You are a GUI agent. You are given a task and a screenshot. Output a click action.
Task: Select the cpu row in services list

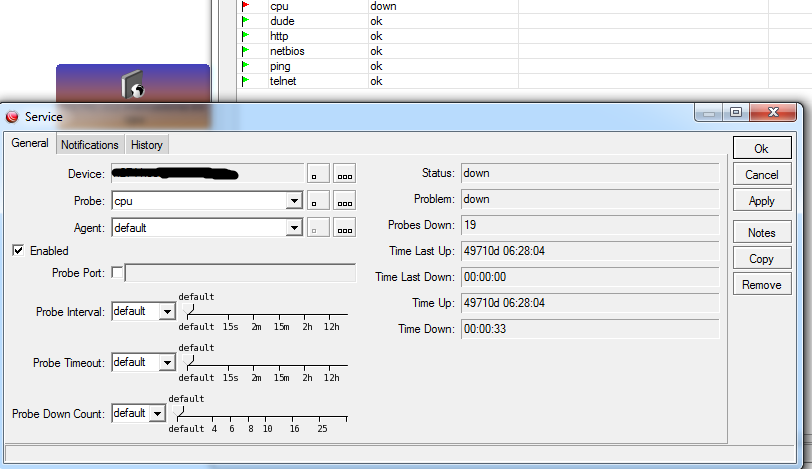pyautogui.click(x=525, y=6)
